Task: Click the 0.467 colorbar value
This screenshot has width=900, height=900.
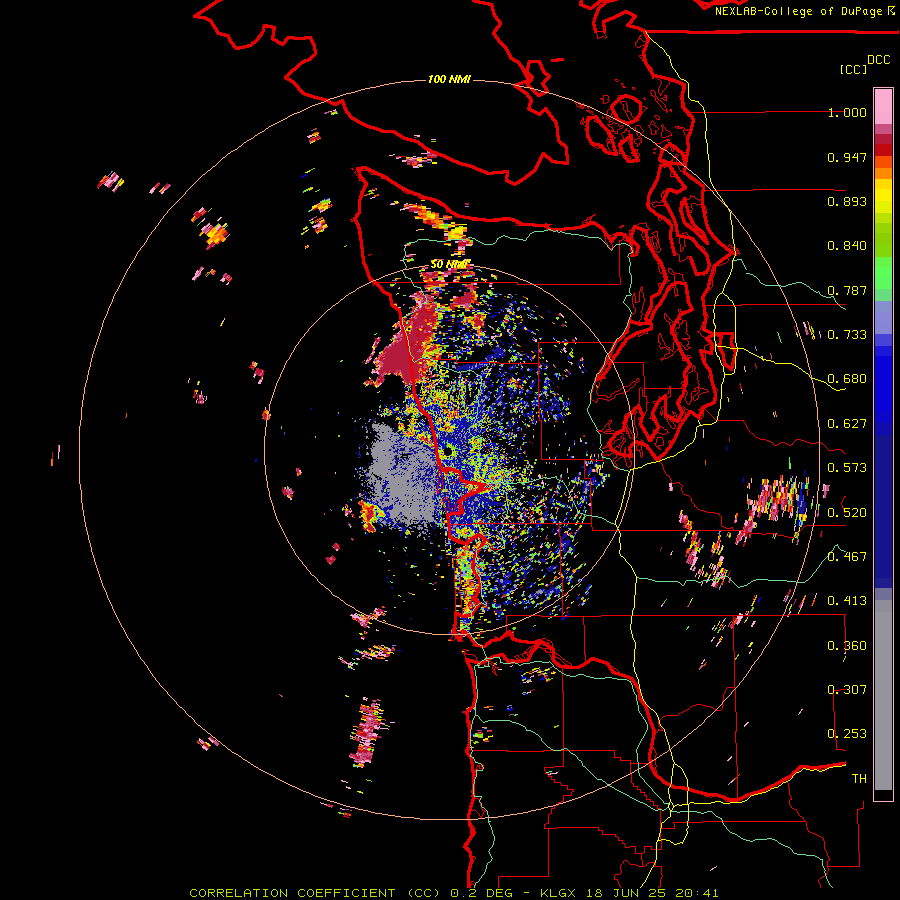Action: tap(847, 556)
